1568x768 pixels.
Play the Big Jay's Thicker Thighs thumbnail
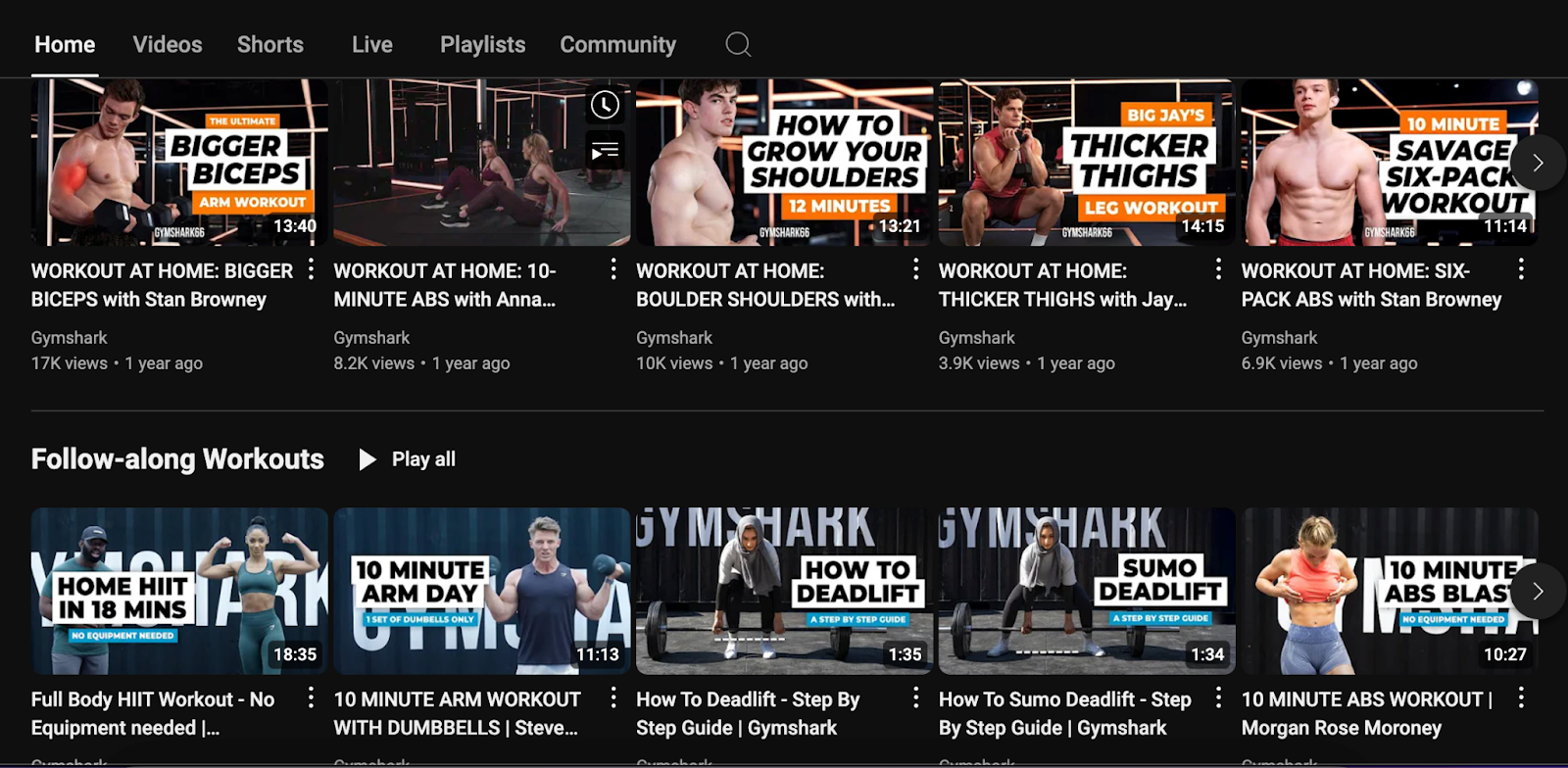tap(1087, 163)
